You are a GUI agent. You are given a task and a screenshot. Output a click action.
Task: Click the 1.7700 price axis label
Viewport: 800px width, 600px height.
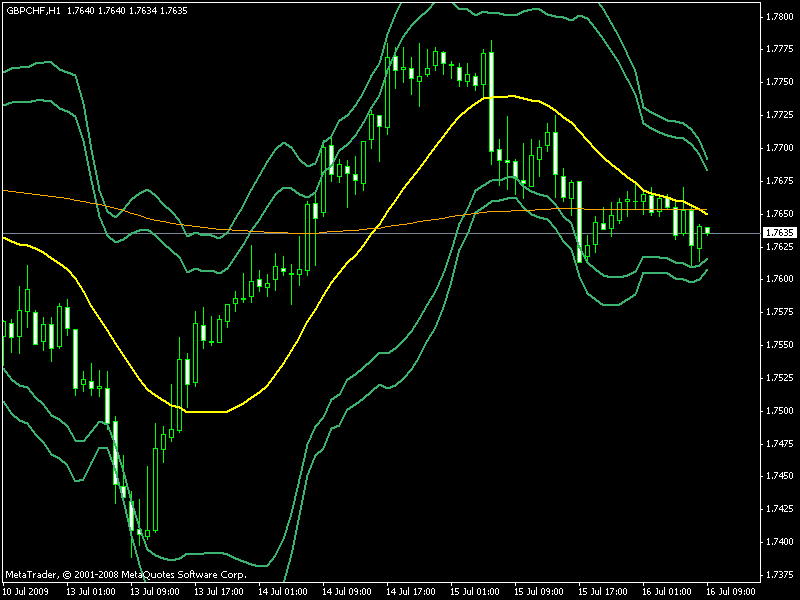click(x=780, y=148)
